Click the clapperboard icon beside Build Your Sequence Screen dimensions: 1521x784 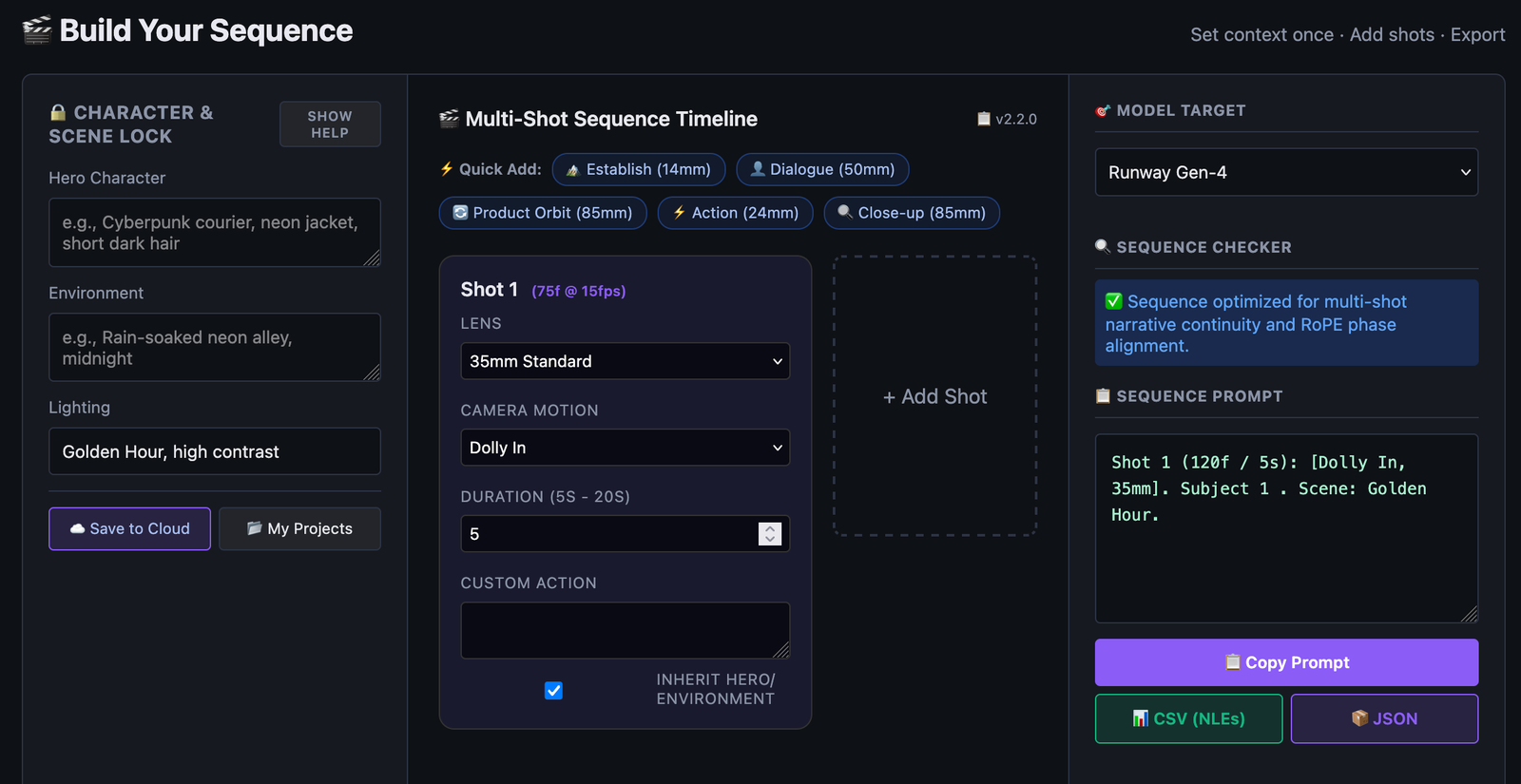point(37,30)
